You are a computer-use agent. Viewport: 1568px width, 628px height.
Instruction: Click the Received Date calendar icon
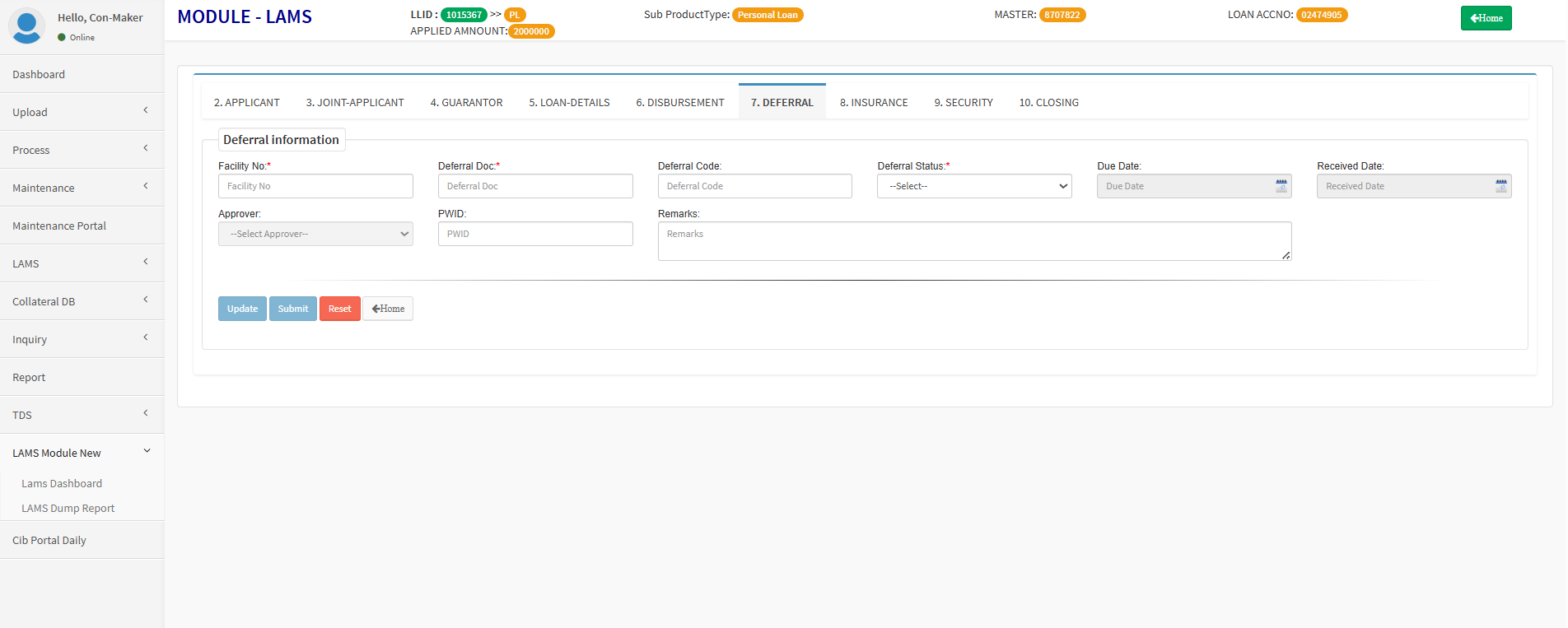[1500, 186]
